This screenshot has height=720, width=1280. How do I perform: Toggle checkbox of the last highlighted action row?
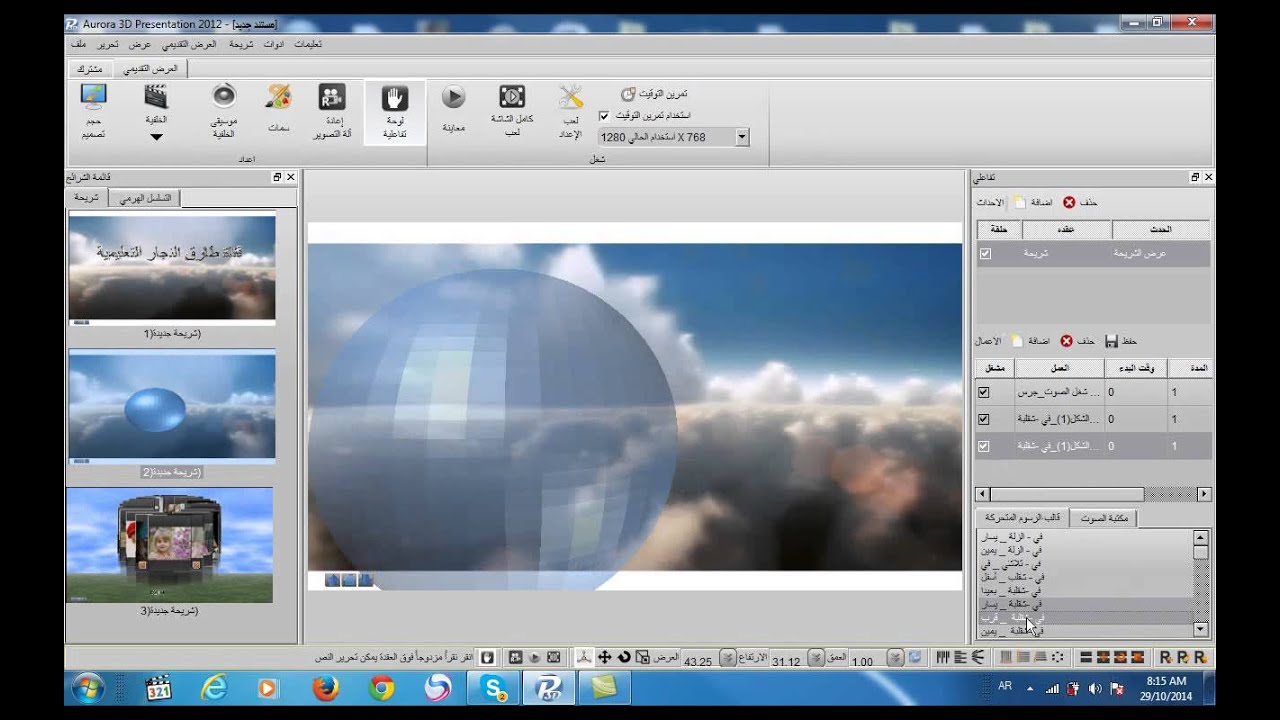(984, 446)
